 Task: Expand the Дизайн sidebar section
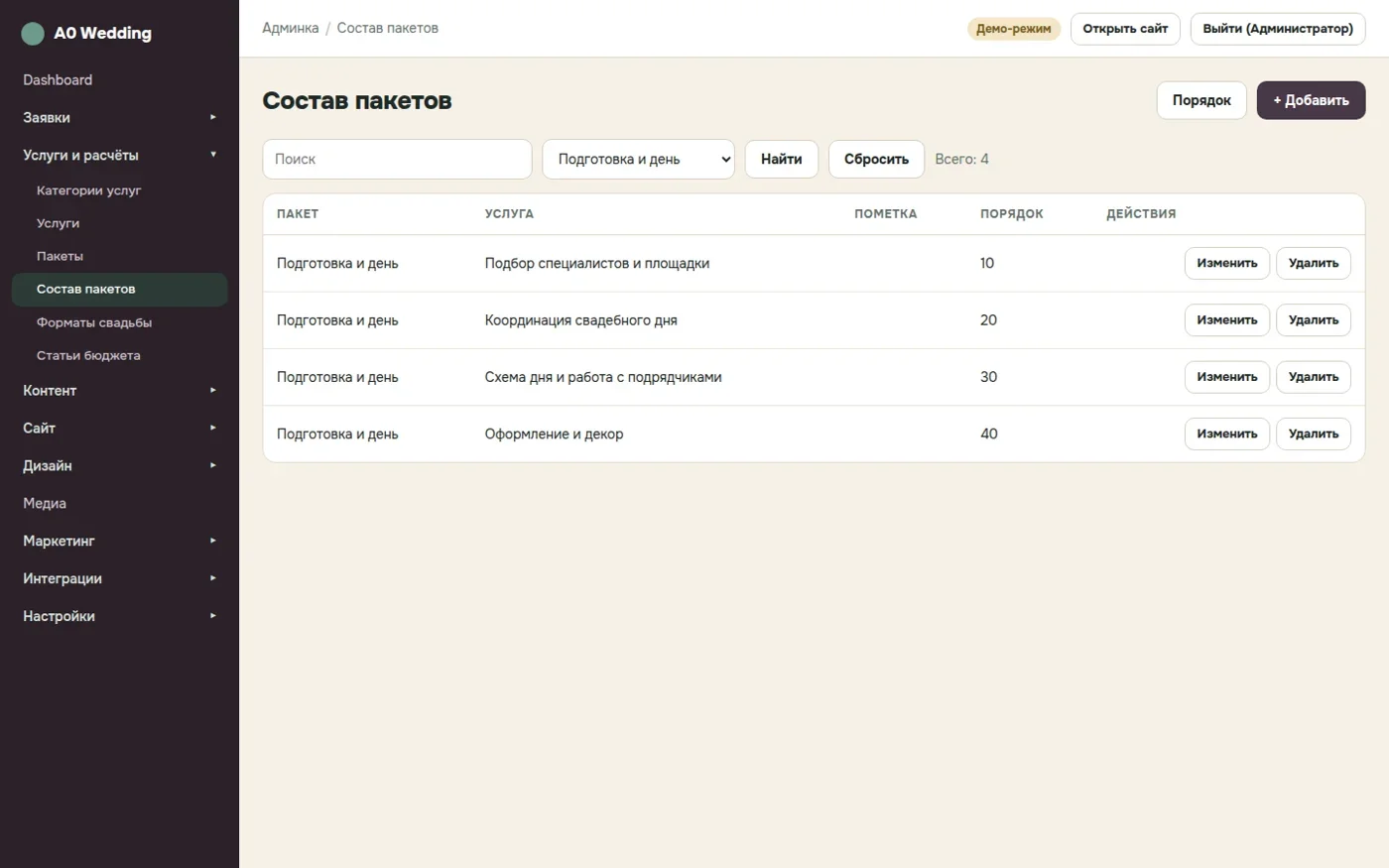[119, 466]
